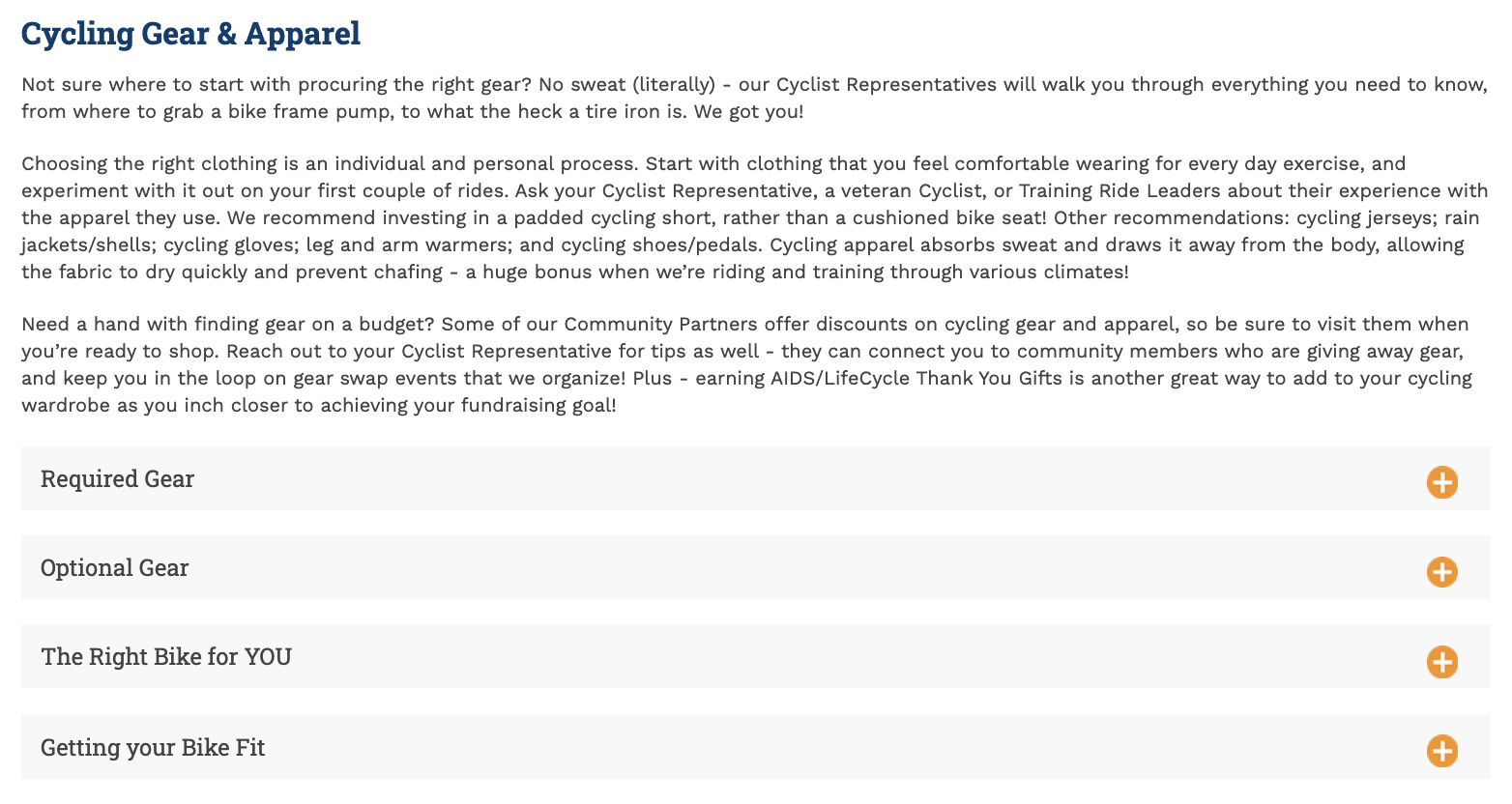Screen dimensions: 1512x804
Task: Click the Cycling Gear & Apparel heading
Action: (x=190, y=33)
